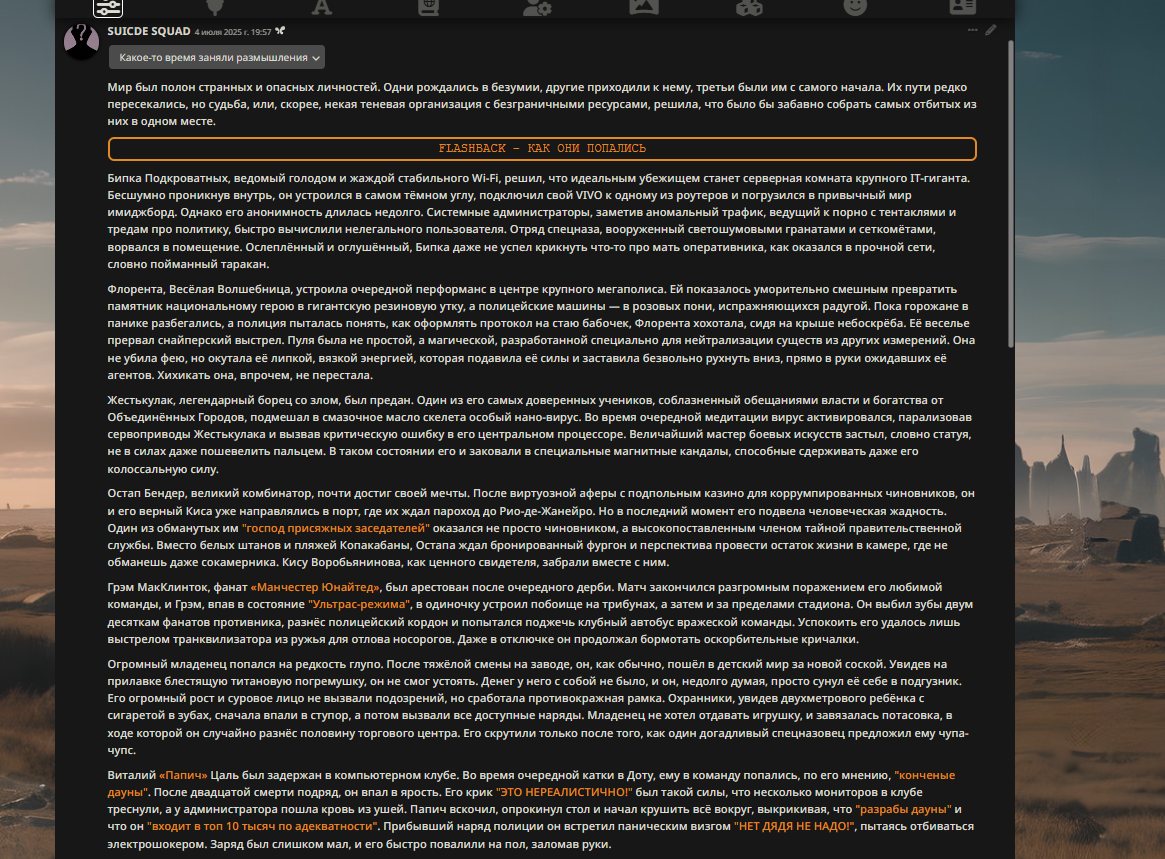Click the SUICDE SQUAD character name
Image resolution: width=1165 pixels, height=859 pixels.
(149, 31)
